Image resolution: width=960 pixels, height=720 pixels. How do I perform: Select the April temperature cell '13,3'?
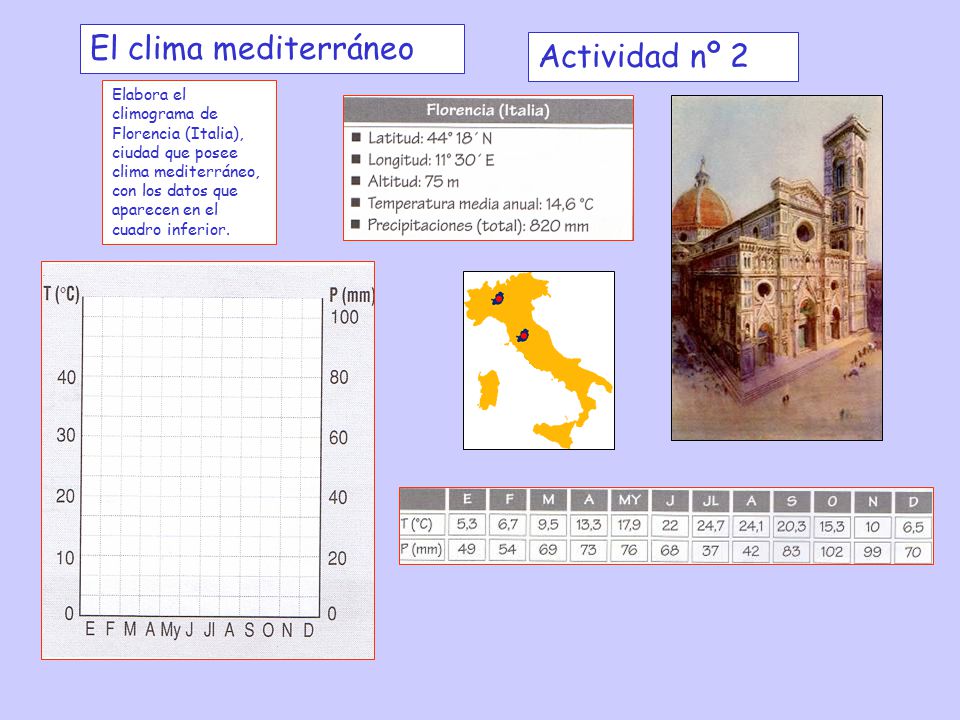point(588,525)
